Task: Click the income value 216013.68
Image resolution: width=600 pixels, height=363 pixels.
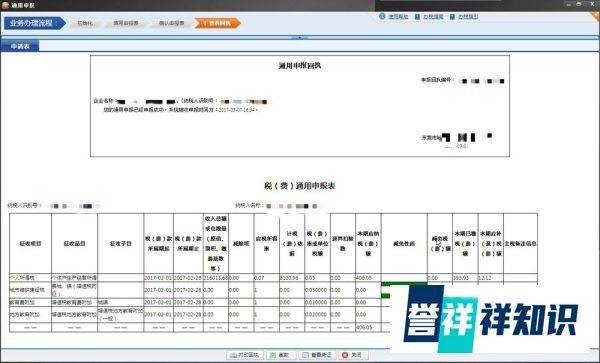Action: (x=216, y=278)
